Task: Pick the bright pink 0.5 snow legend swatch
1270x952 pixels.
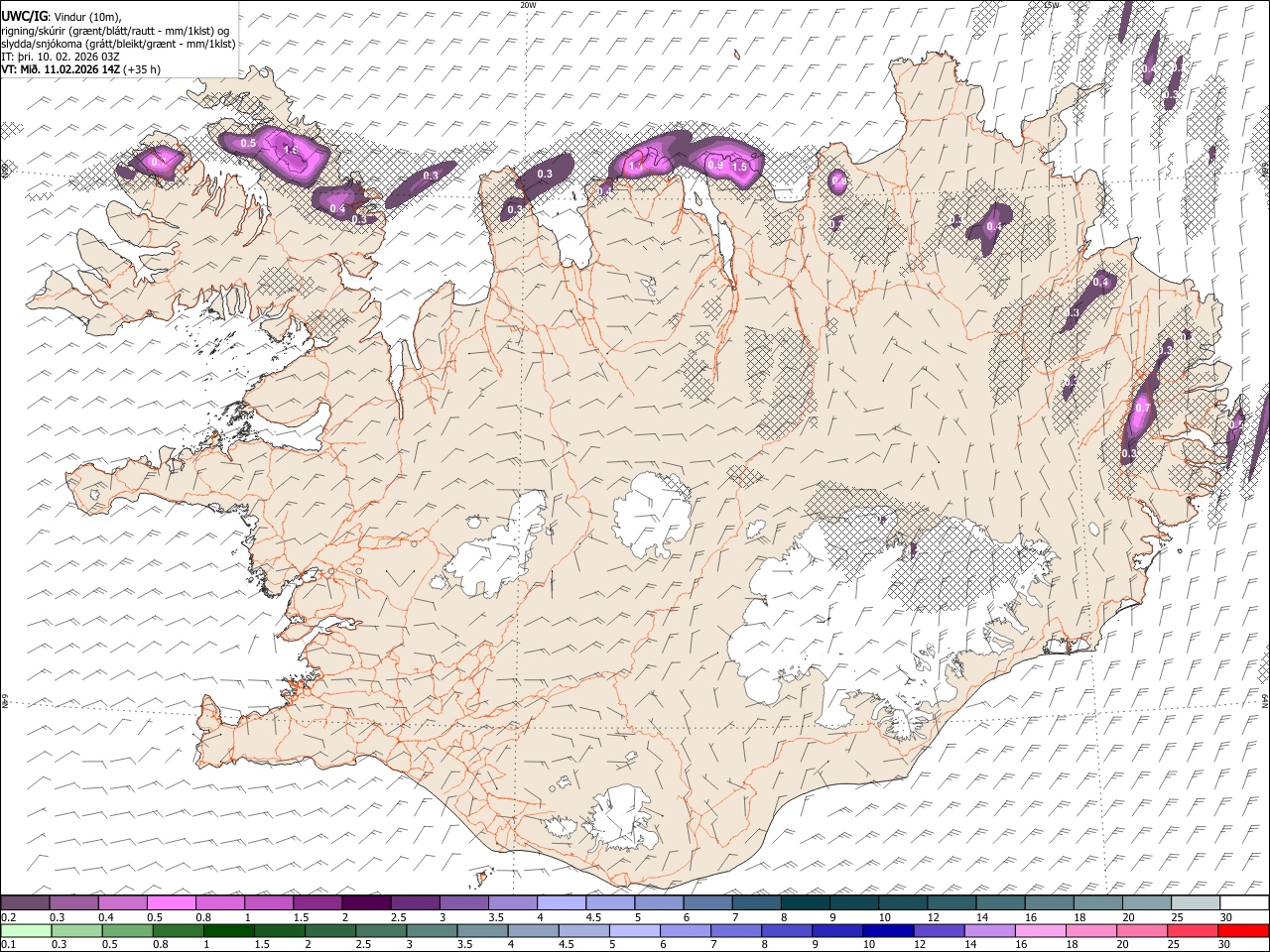Action: 171,902
